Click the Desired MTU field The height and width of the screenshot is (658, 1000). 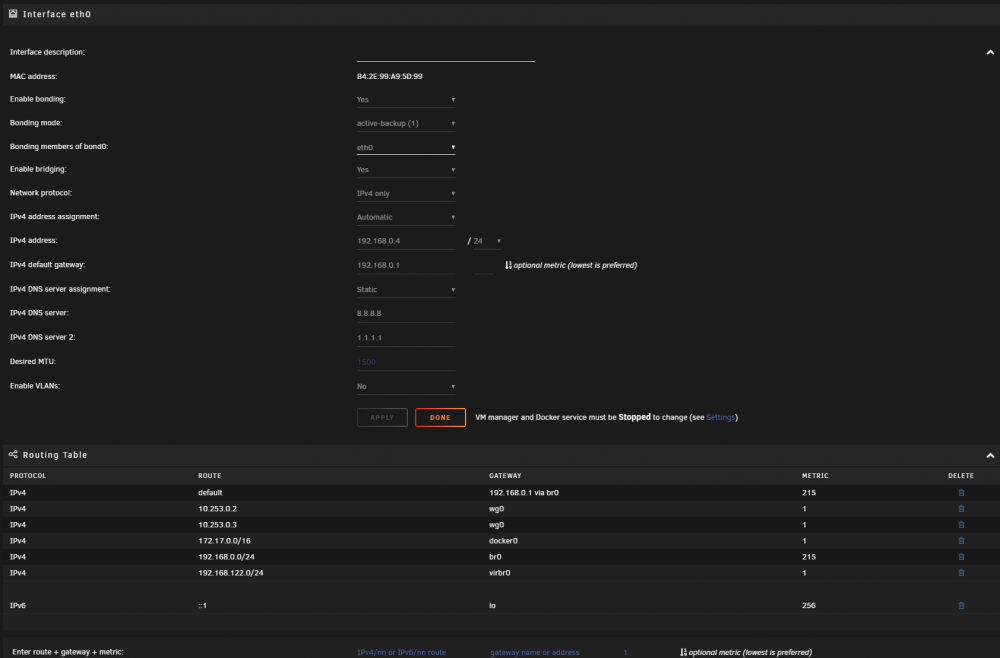coord(406,362)
